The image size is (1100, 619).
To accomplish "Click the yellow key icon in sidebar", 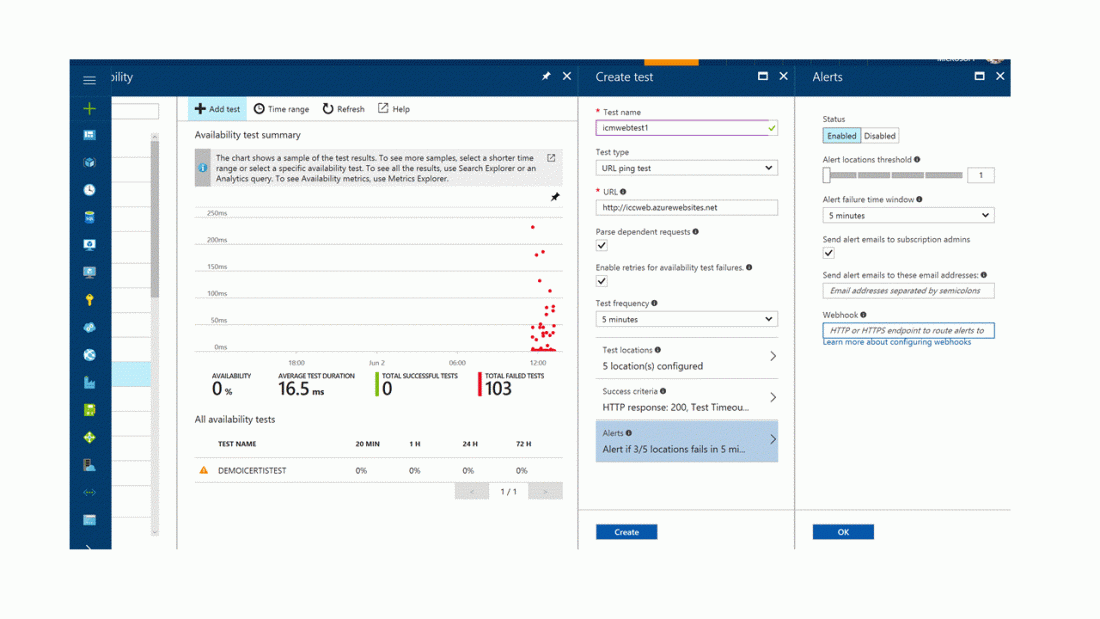I will coord(89,300).
